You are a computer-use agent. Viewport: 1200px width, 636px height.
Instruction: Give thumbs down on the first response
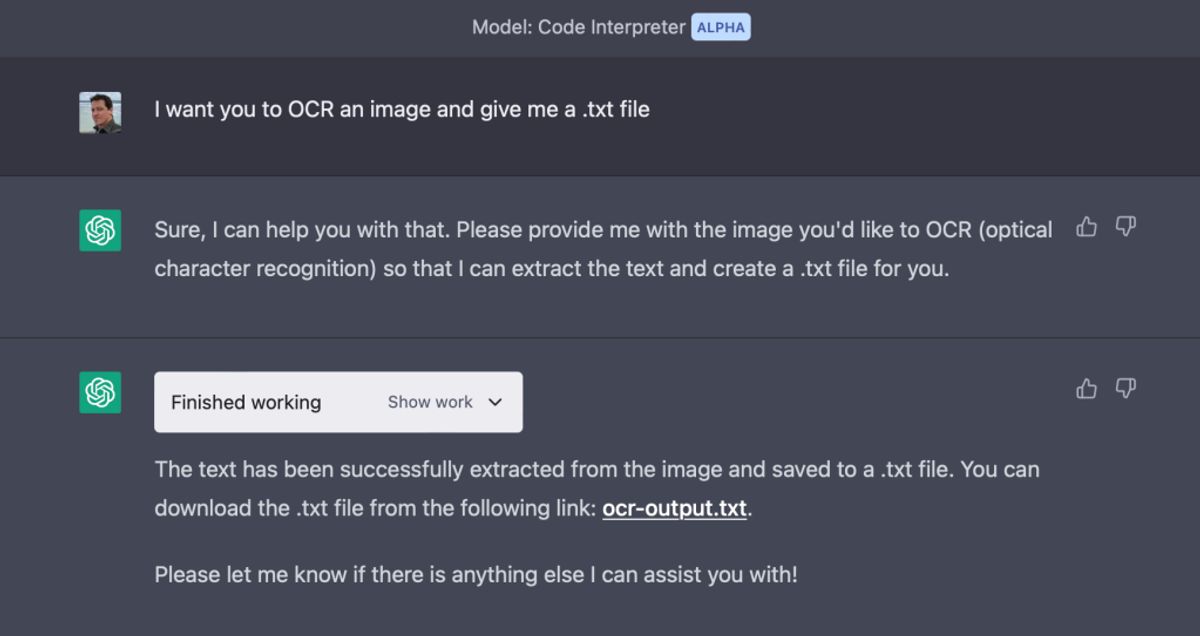[1126, 228]
